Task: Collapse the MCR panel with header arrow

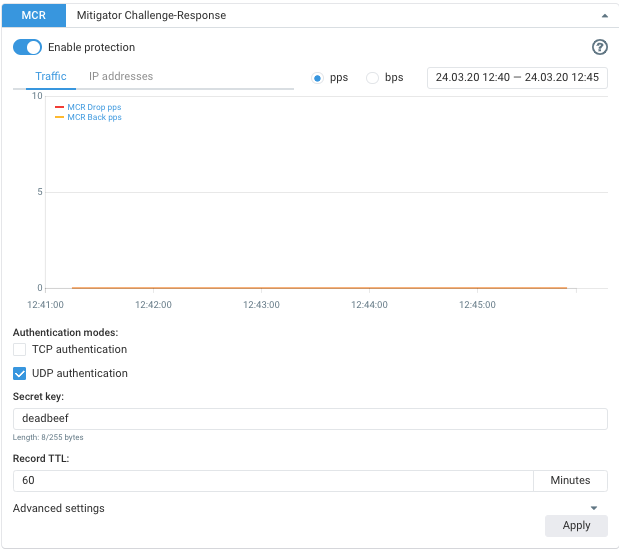Action: pyautogui.click(x=603, y=16)
